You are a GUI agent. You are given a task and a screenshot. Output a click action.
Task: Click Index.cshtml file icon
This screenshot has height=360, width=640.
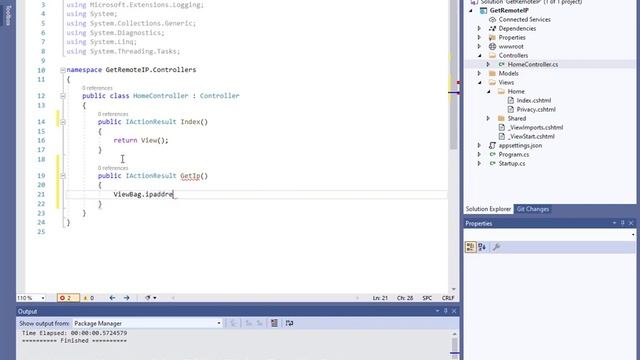(510, 100)
